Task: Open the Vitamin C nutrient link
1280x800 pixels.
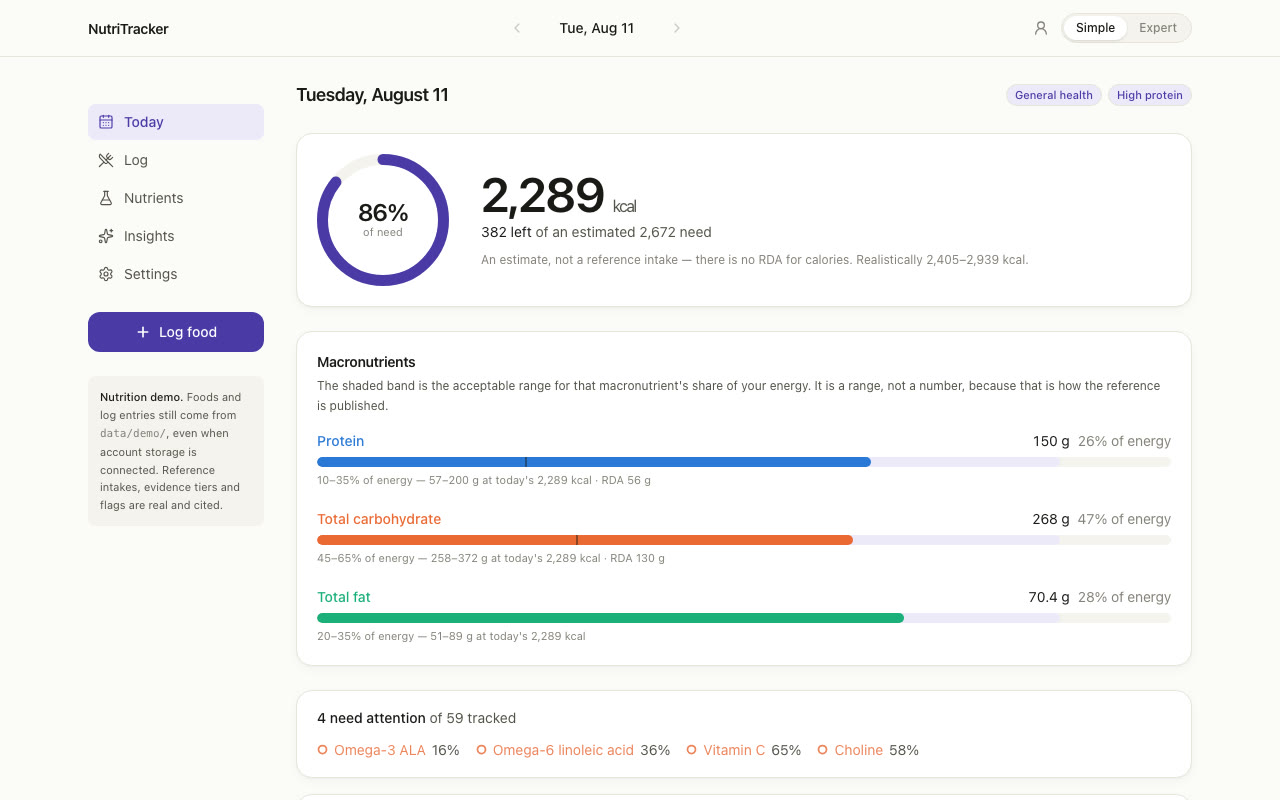Action: (734, 750)
